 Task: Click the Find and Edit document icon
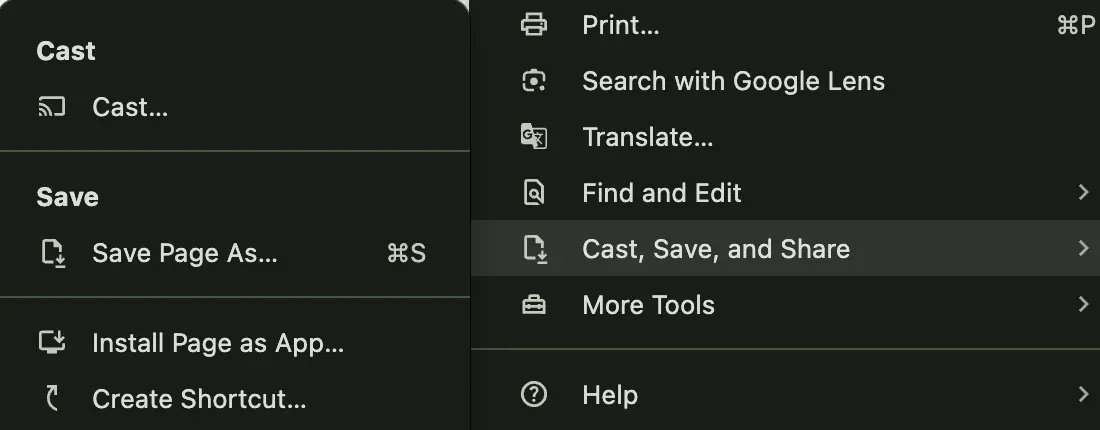[534, 193]
